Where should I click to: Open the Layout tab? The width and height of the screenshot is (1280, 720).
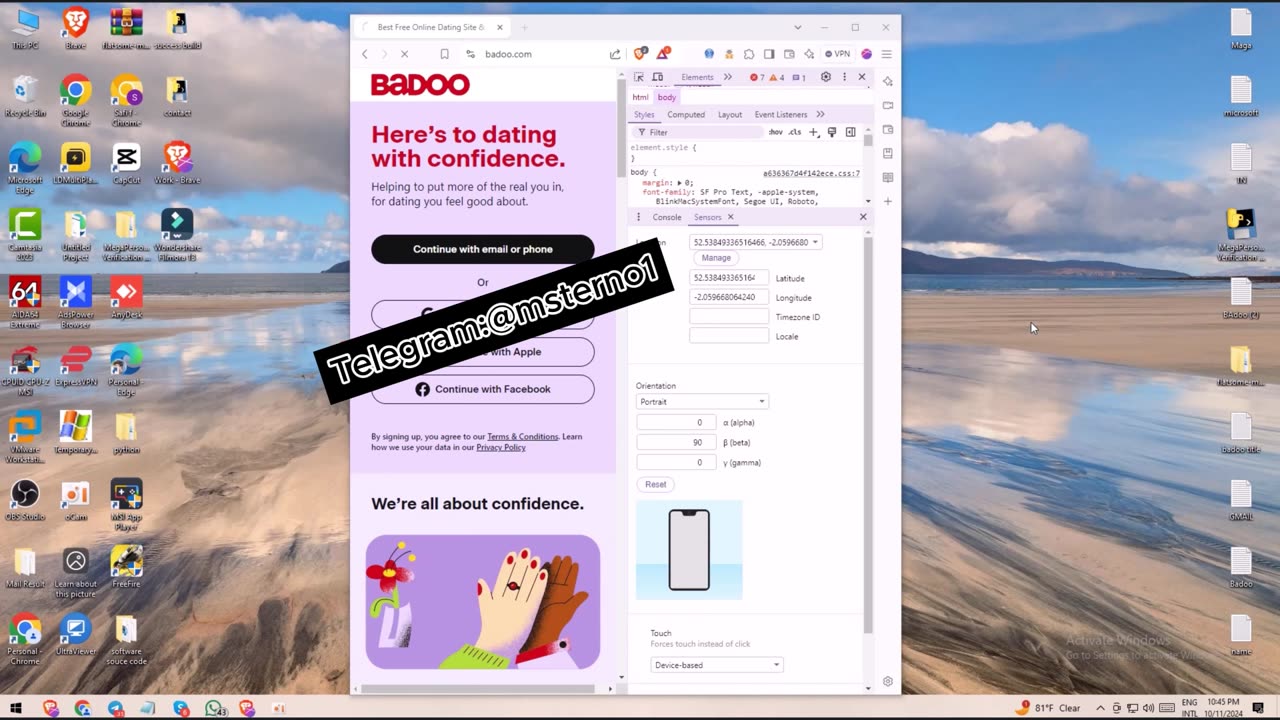[730, 114]
